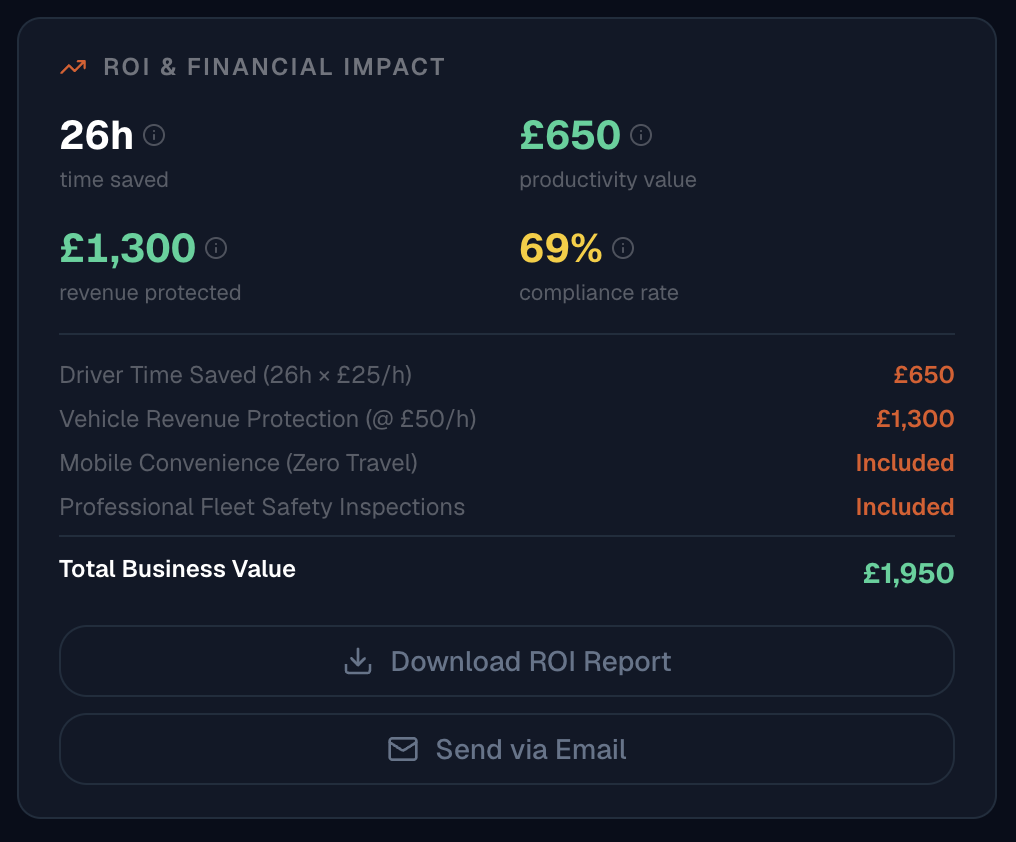Show info for 69% compliance rate

(x=623, y=248)
